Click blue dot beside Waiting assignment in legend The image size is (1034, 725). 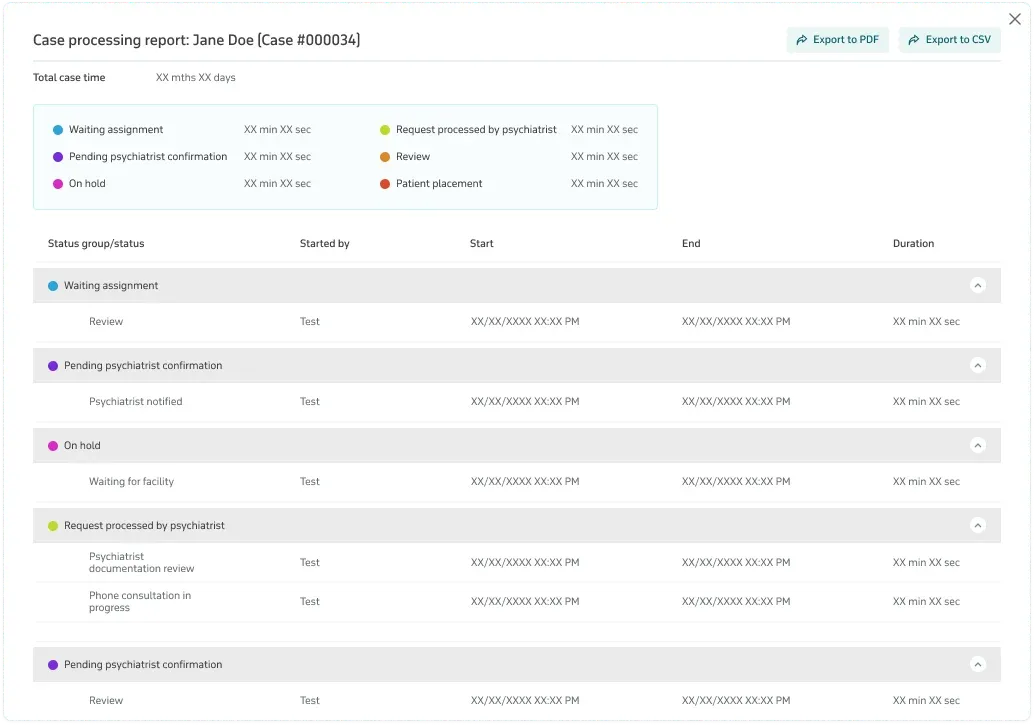[58, 130]
